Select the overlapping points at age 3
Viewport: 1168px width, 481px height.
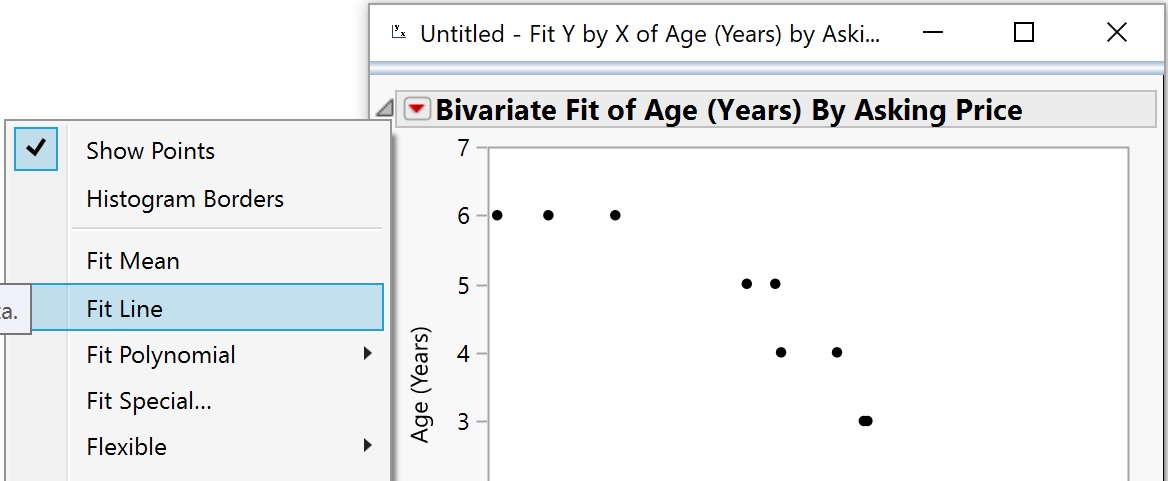(x=865, y=421)
